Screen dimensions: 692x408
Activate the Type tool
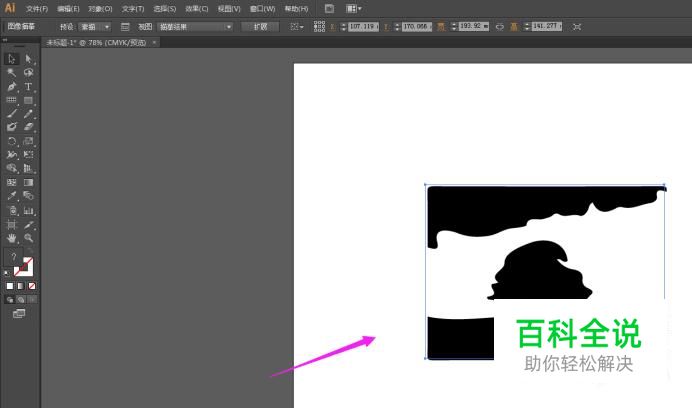pos(28,87)
